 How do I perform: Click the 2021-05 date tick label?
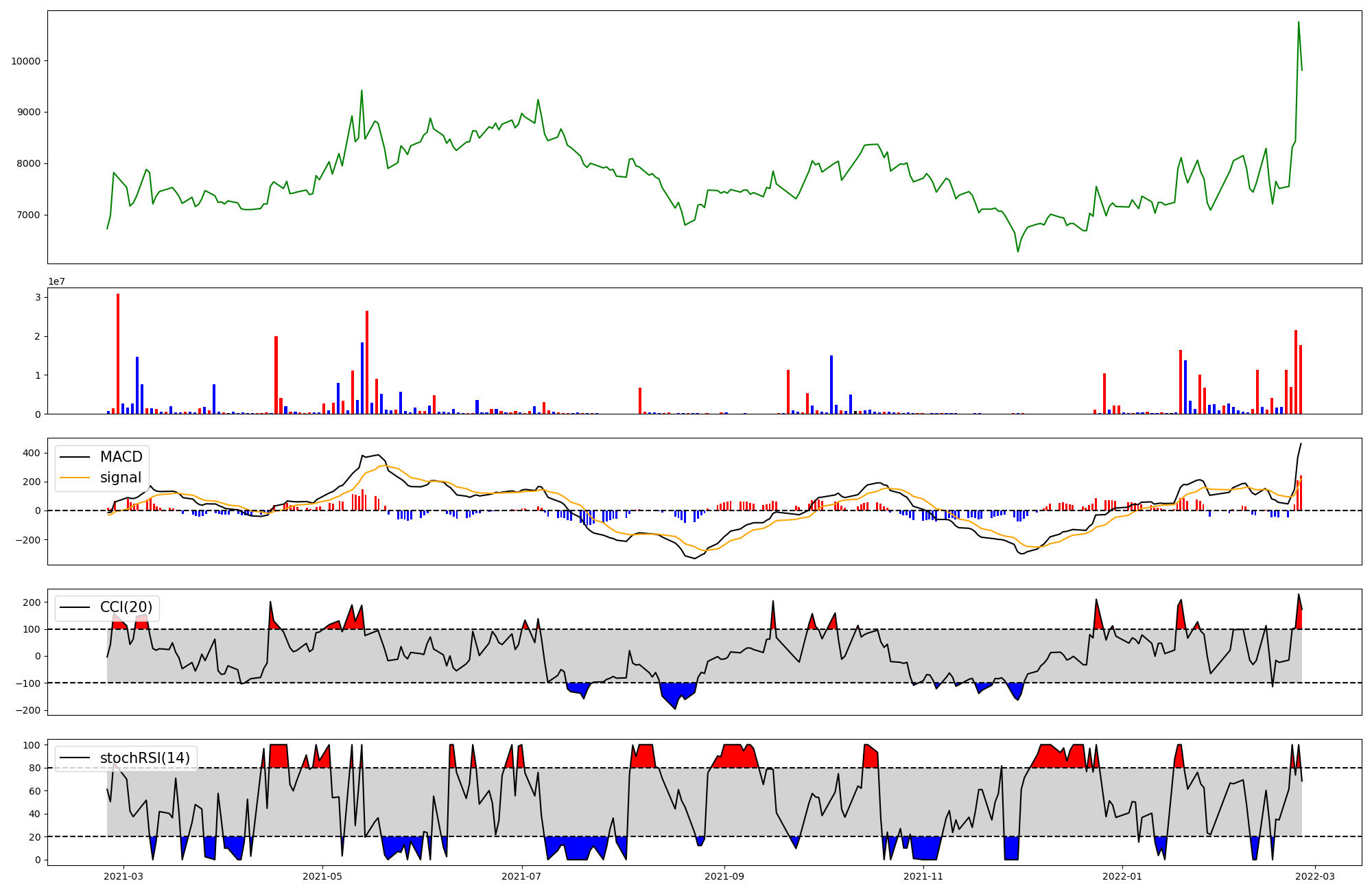point(322,876)
